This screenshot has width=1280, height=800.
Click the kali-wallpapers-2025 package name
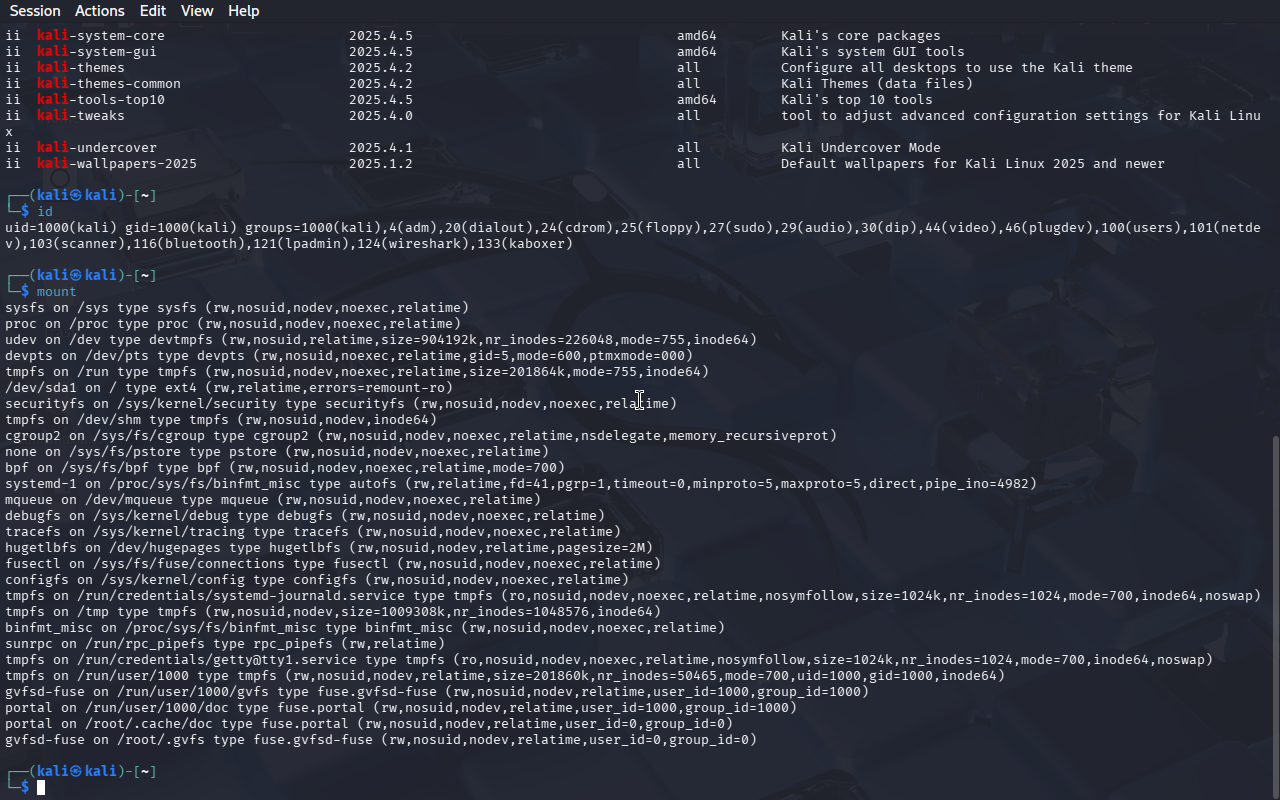click(117, 164)
